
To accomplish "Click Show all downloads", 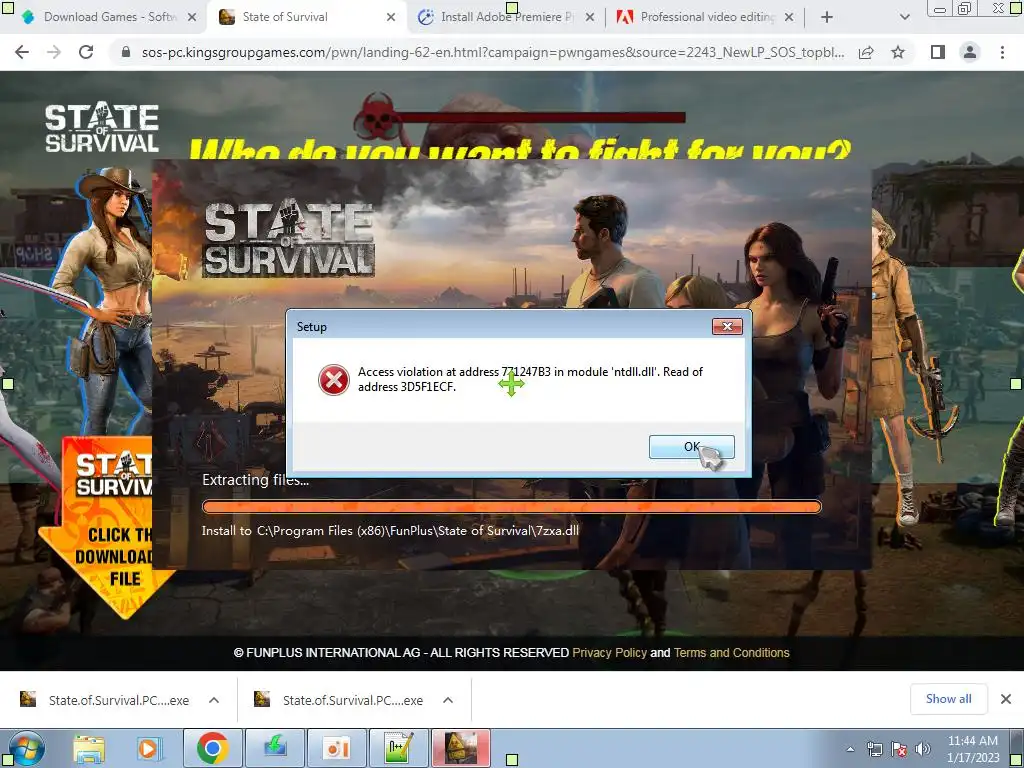I will pyautogui.click(x=948, y=699).
